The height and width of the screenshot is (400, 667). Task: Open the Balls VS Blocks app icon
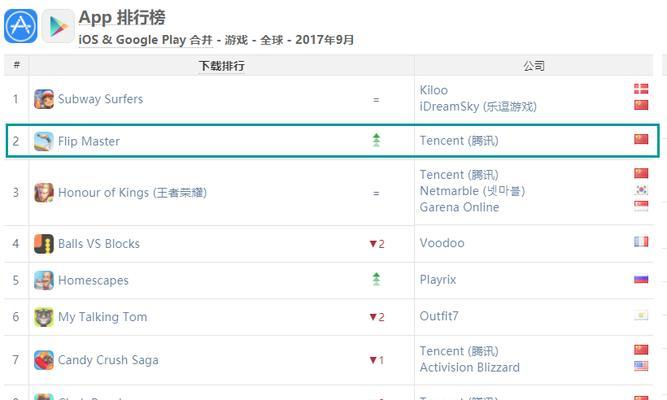[44, 244]
